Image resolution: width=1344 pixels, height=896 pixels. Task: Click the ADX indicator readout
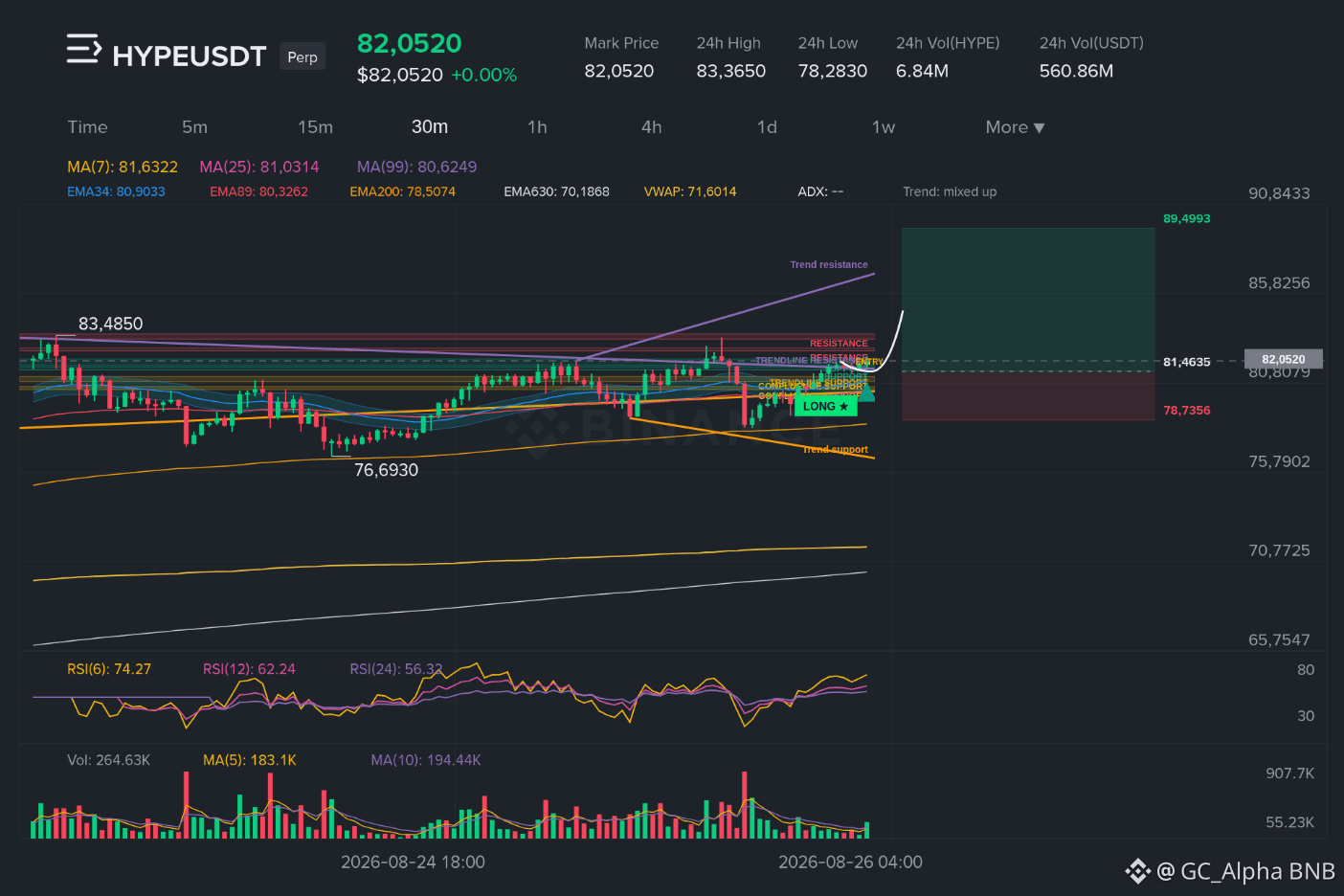coord(820,191)
